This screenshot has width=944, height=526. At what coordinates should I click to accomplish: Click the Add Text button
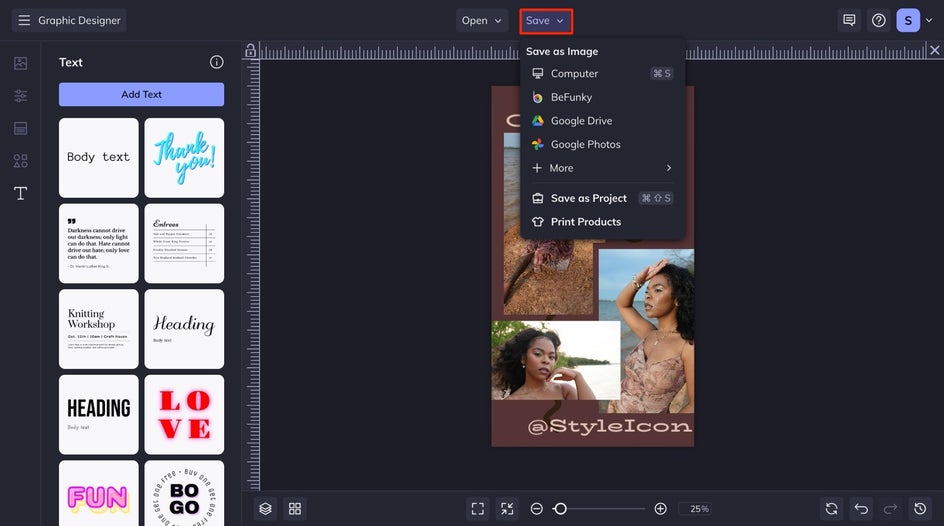[141, 94]
